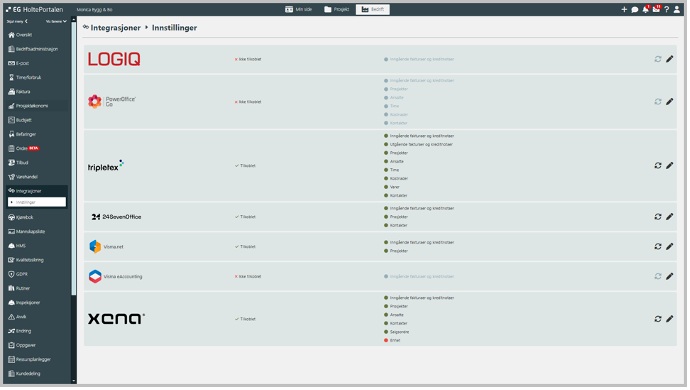
Task: Expand the Vis færre dropdown in sidebar
Action: coord(57,21)
